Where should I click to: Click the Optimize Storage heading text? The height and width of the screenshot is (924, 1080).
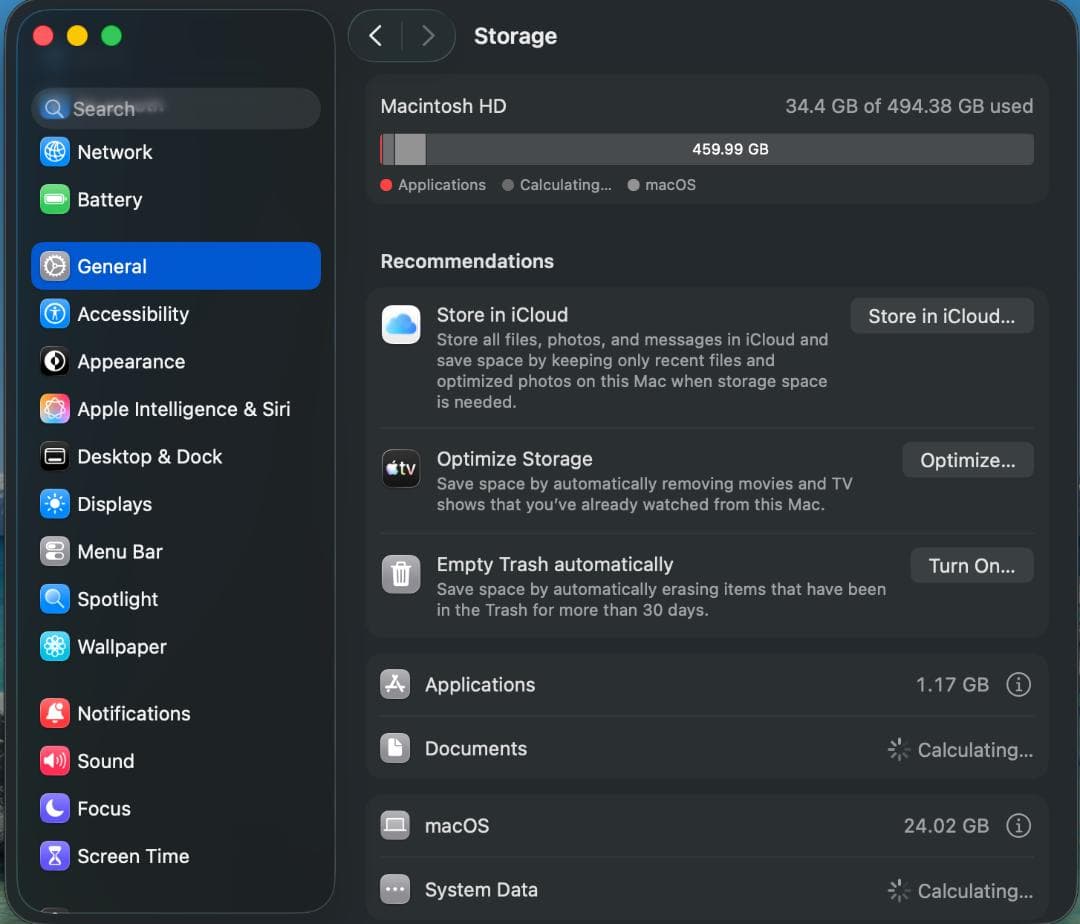(515, 459)
